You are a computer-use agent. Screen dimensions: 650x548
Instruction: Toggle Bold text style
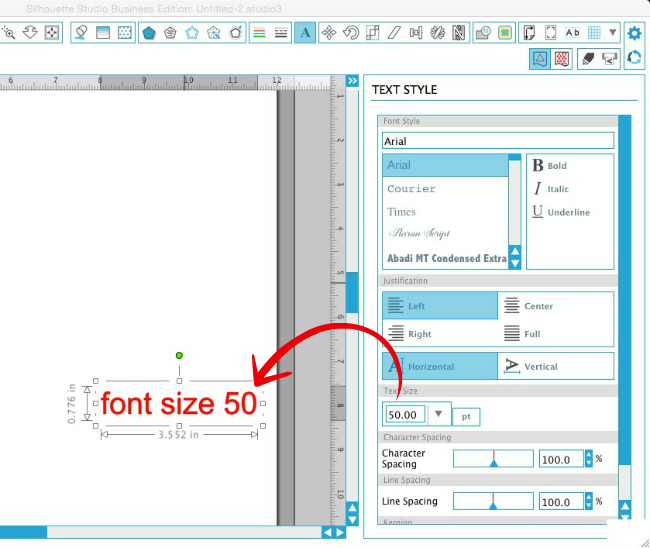550,165
